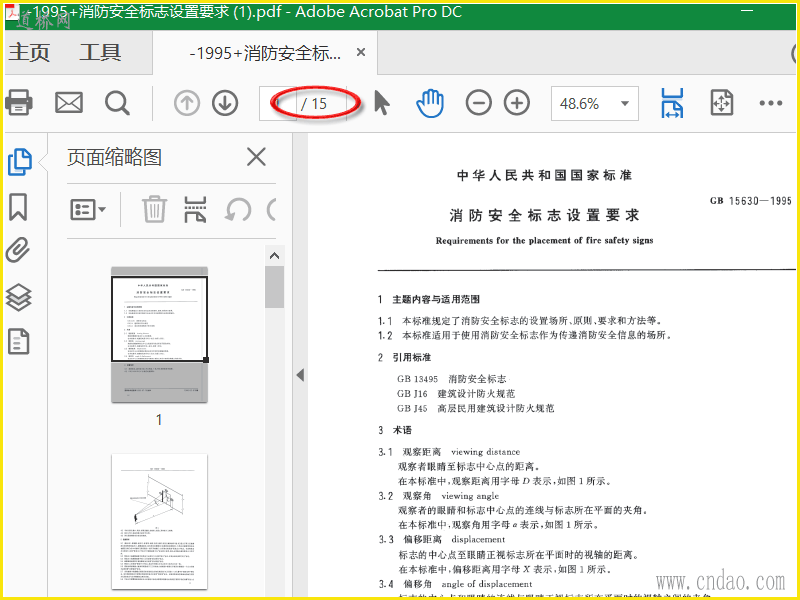The height and width of the screenshot is (600, 800).
Task: Open the zoom level 48.6% dropdown
Action: click(x=594, y=104)
